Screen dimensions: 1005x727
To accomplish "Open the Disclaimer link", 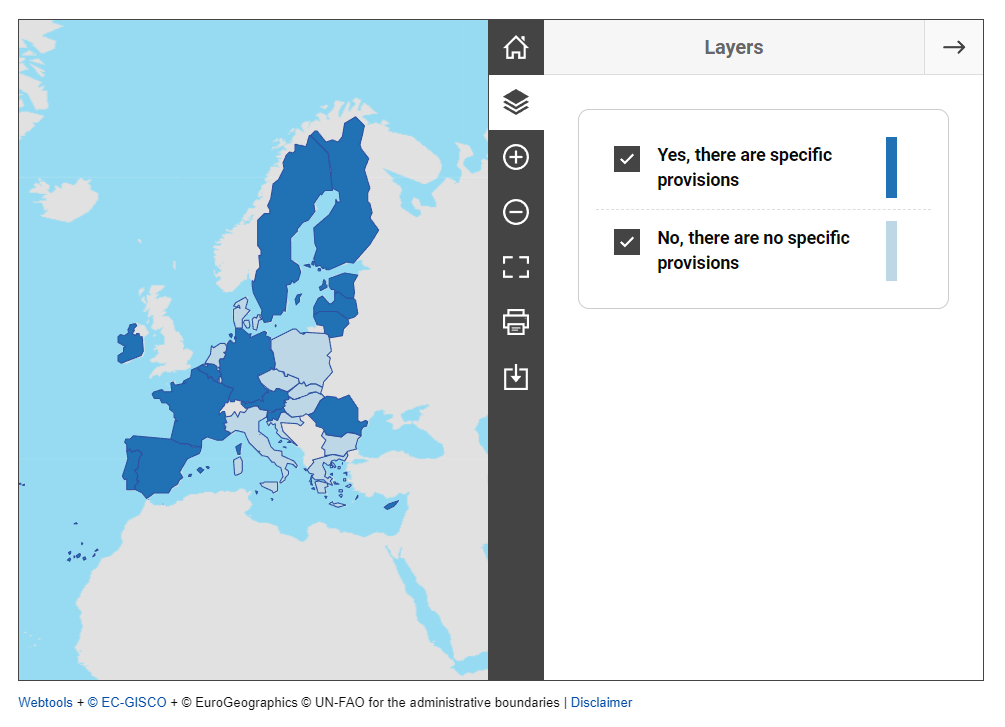I will point(601,703).
